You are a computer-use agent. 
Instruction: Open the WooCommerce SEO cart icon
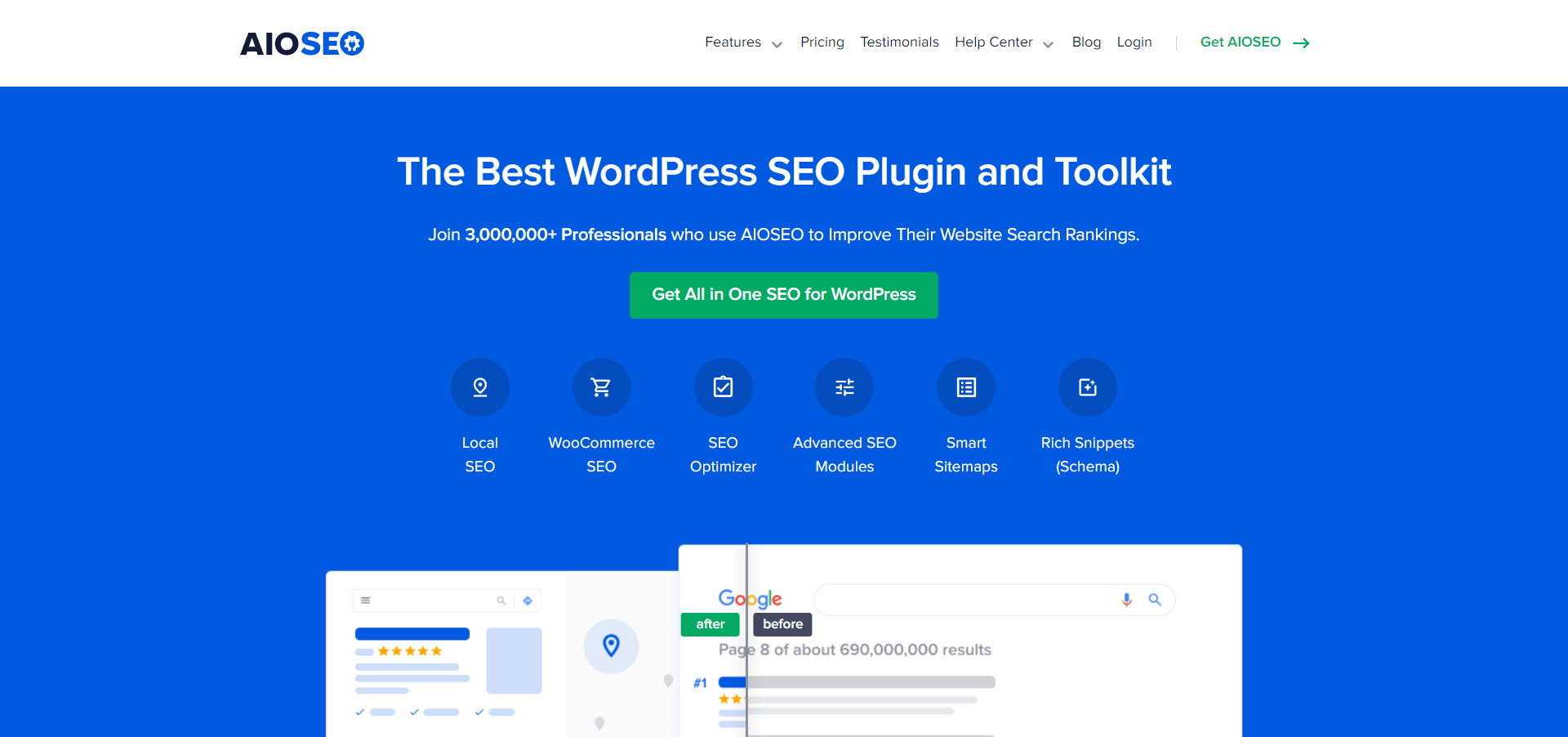602,387
